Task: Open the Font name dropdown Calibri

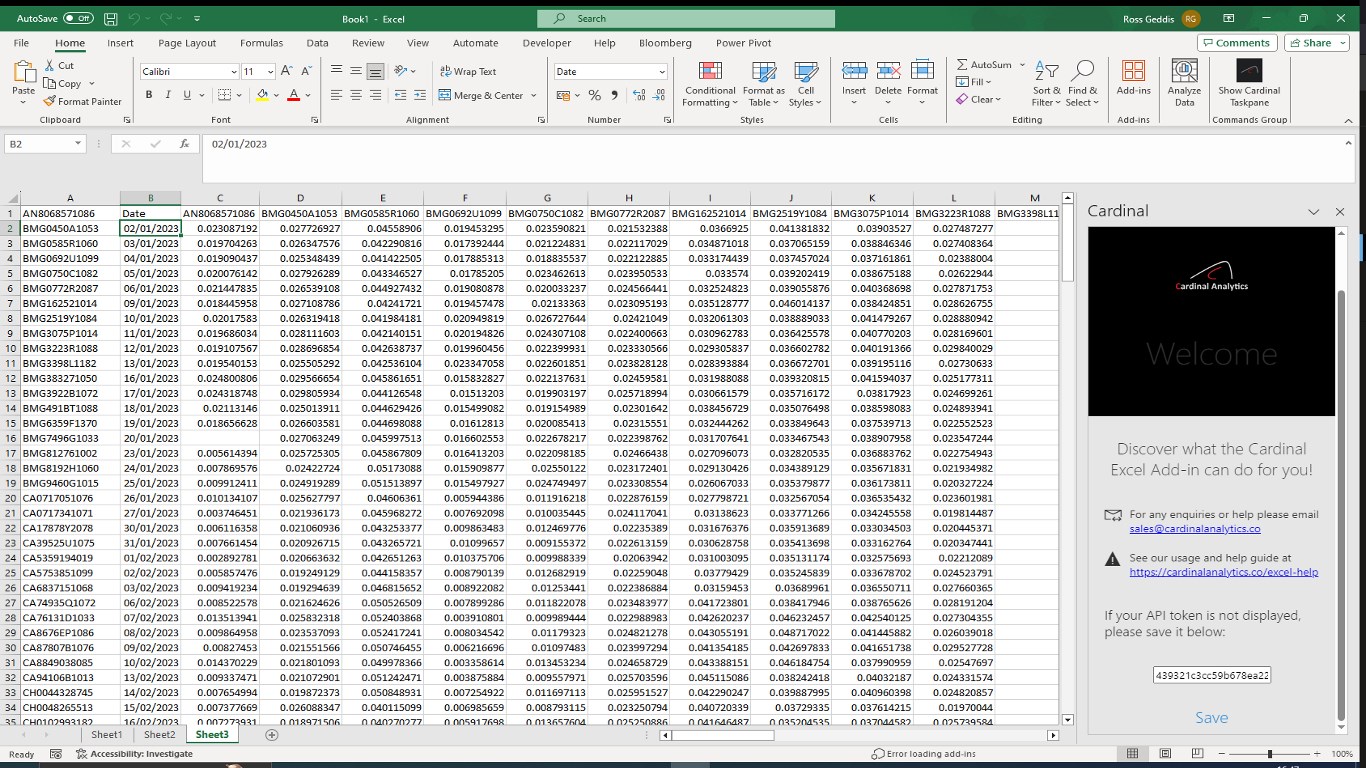Action: [x=233, y=72]
